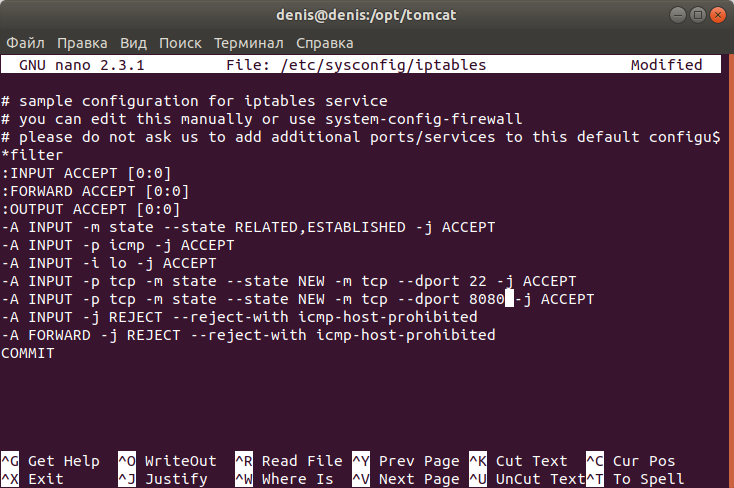Click the window title denis@denis:/opt/tomcat
This screenshot has height=488, width=734.
366,15
